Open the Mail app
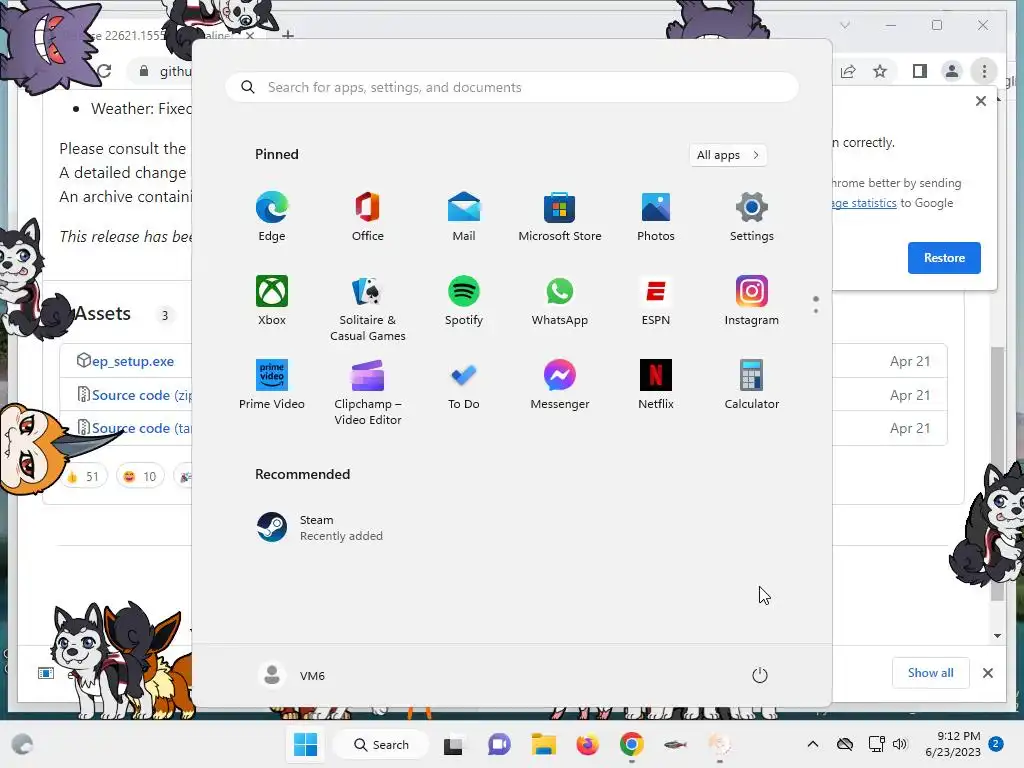 coord(464,217)
